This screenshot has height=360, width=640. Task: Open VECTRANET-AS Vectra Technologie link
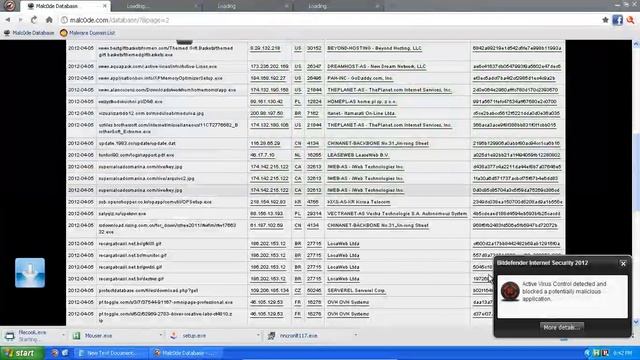coord(397,213)
